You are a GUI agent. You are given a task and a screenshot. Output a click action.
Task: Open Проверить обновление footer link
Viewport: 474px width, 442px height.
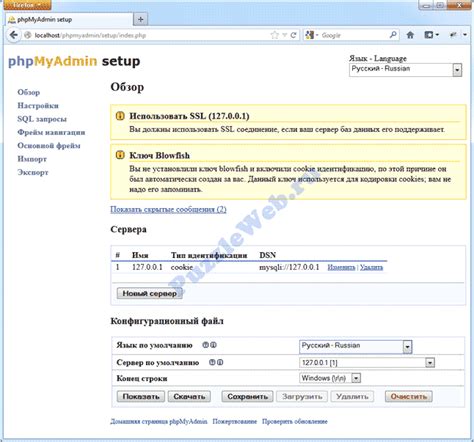(295, 421)
